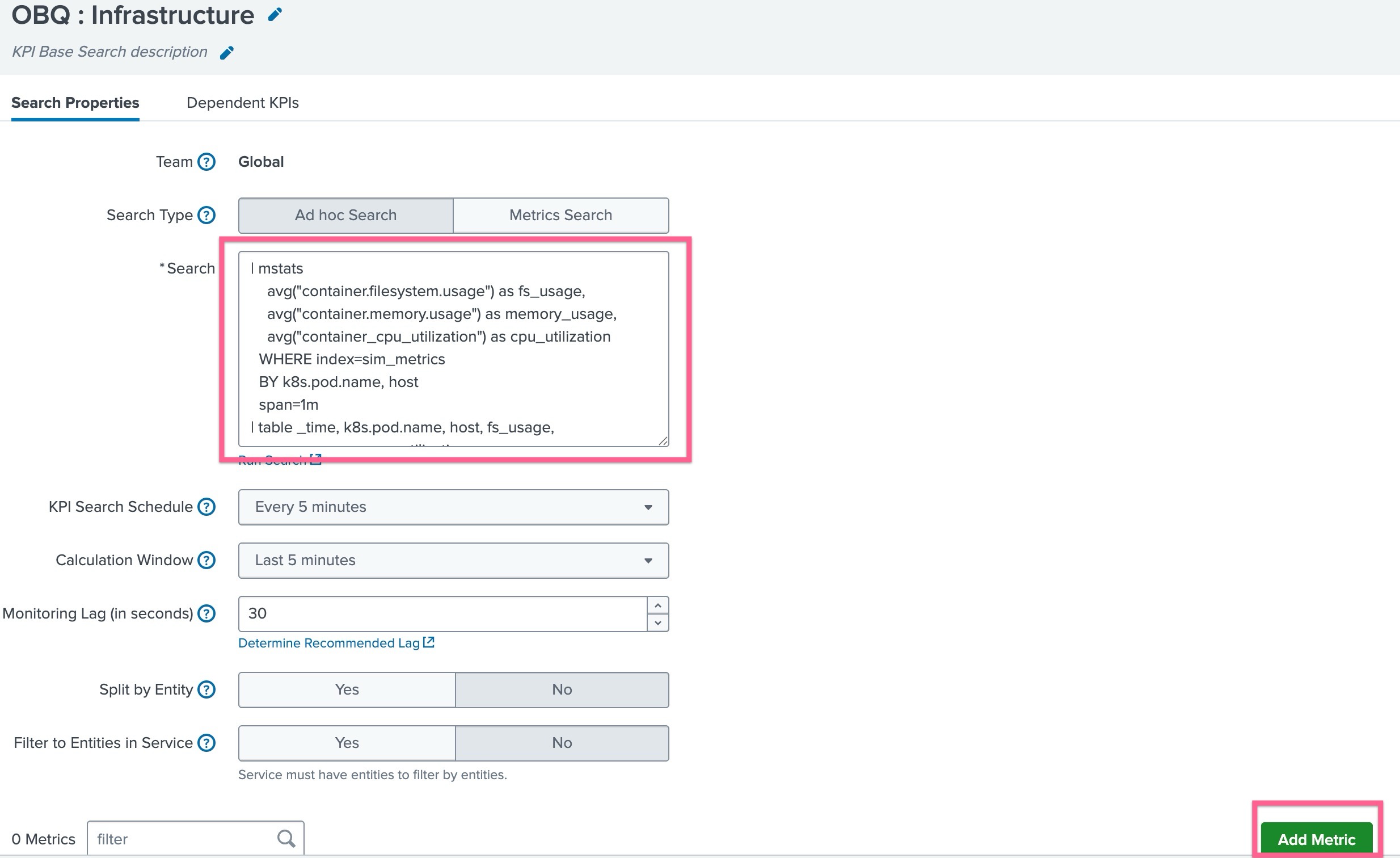Click the magnifier icon in metrics filter
Image resolution: width=1400 pixels, height=858 pixels.
pyautogui.click(x=286, y=839)
